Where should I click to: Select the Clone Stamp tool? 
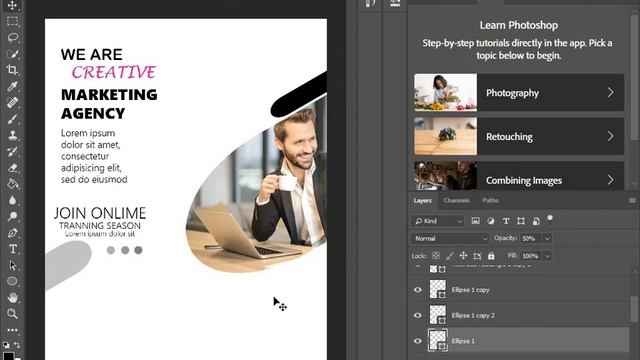pyautogui.click(x=12, y=135)
